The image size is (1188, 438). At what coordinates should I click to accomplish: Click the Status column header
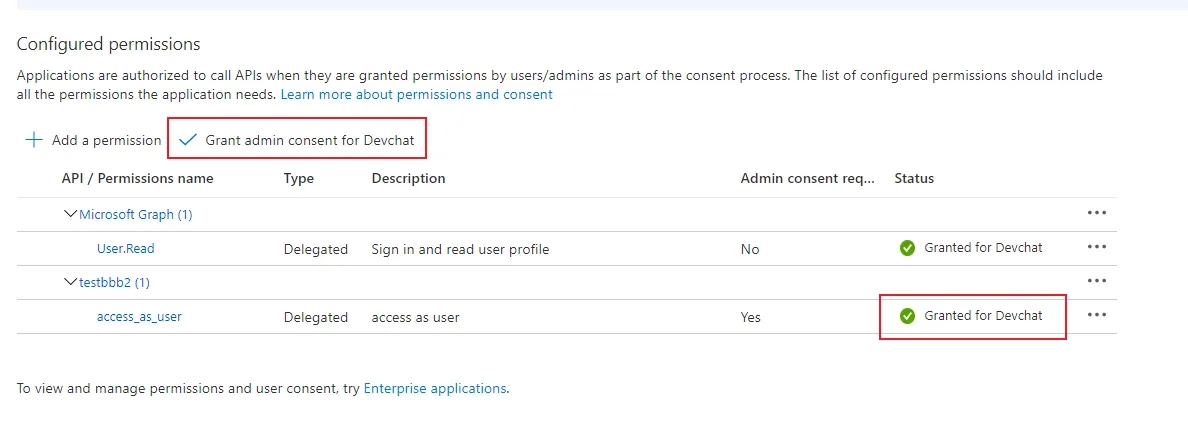pos(914,178)
